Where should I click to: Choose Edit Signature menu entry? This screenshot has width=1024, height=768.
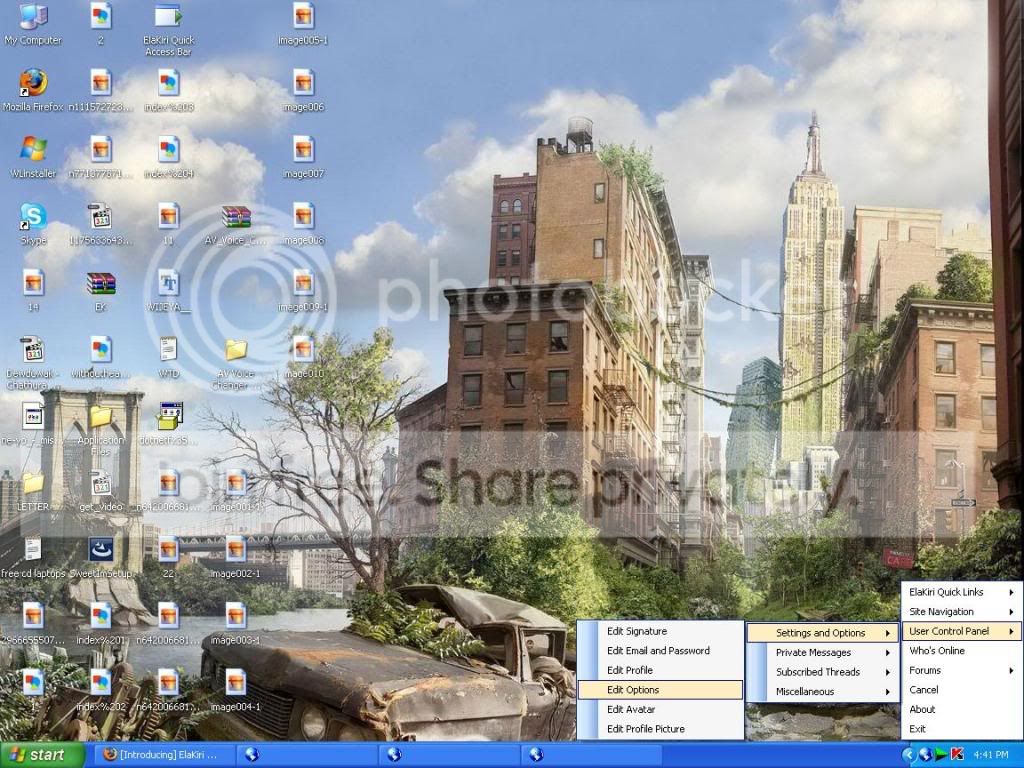coord(660,631)
